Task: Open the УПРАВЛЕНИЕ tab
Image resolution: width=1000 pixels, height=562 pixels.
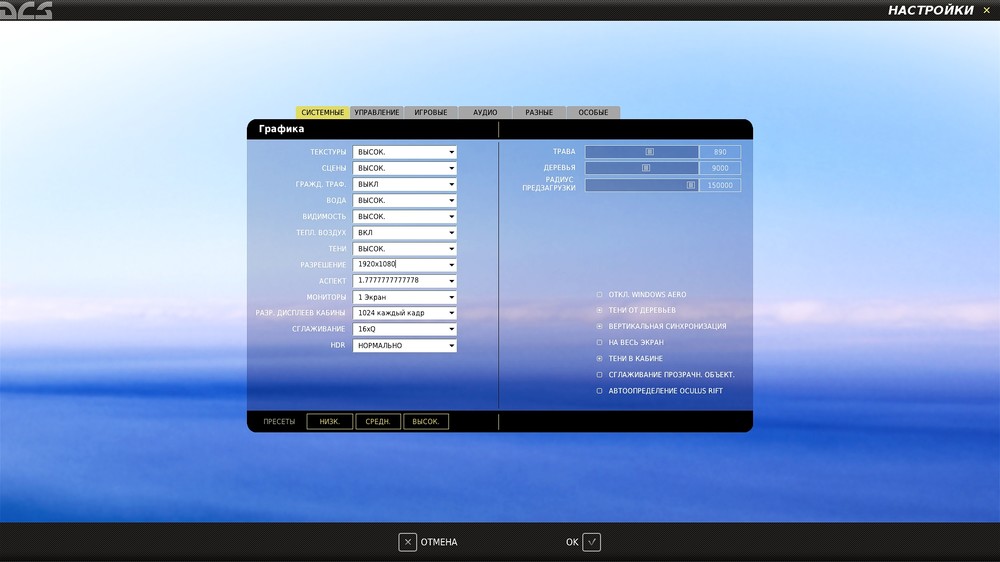Action: 377,112
